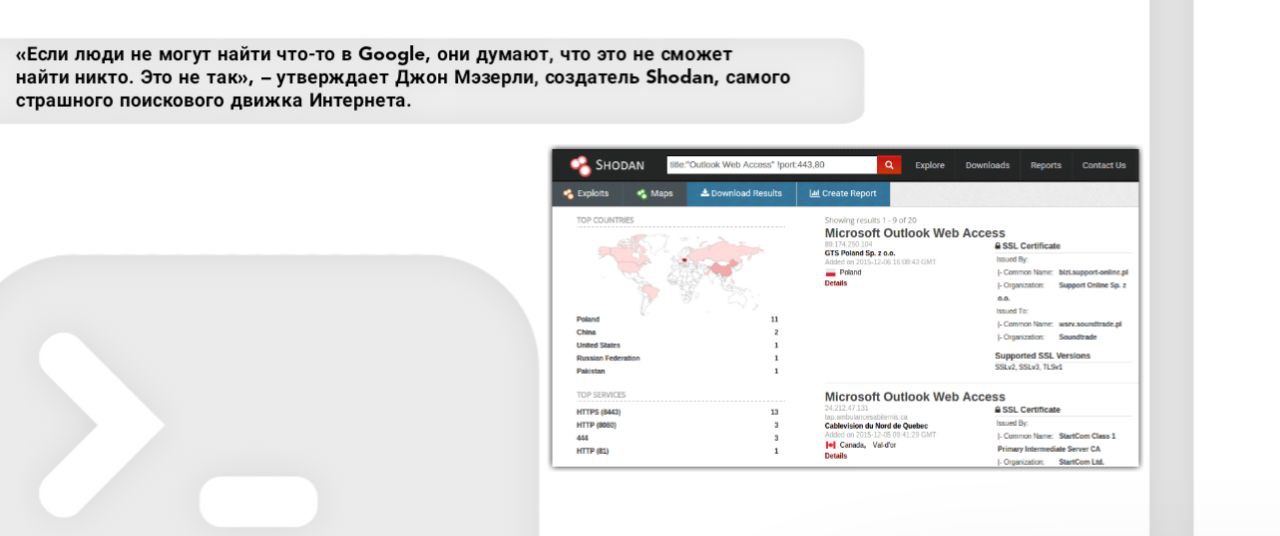Image resolution: width=1280 pixels, height=536 pixels.
Task: Click the red magnifier search button
Action: (x=887, y=165)
